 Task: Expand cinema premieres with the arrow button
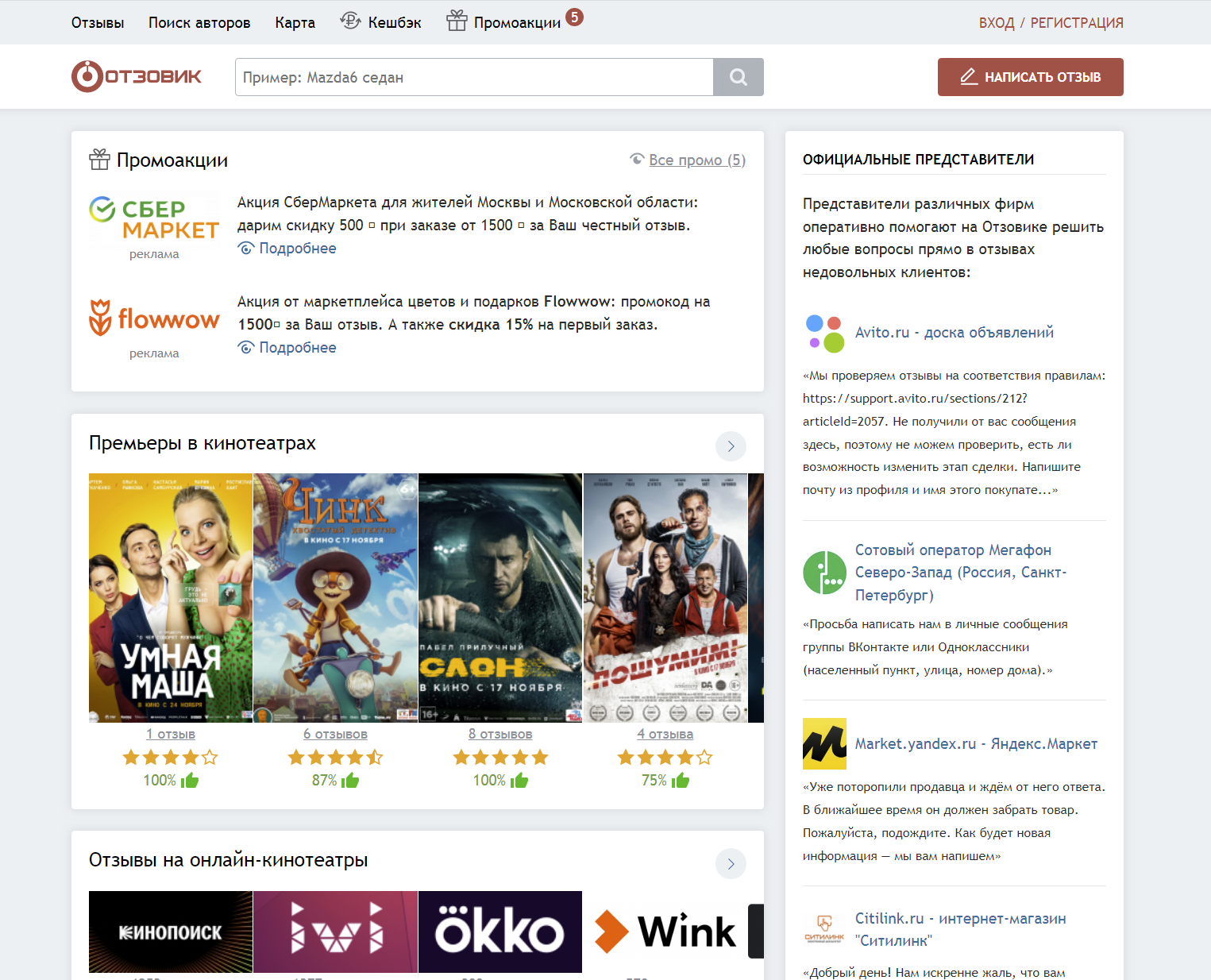click(x=731, y=446)
